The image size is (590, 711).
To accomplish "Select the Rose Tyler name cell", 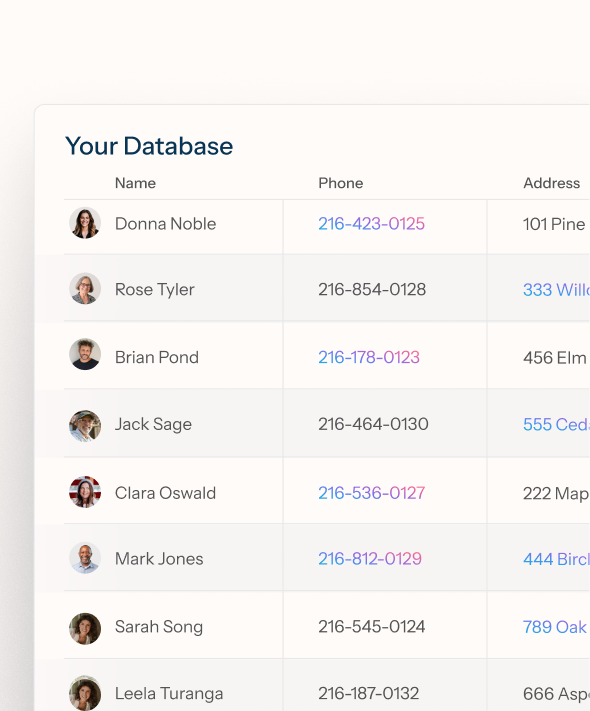I will tap(155, 289).
